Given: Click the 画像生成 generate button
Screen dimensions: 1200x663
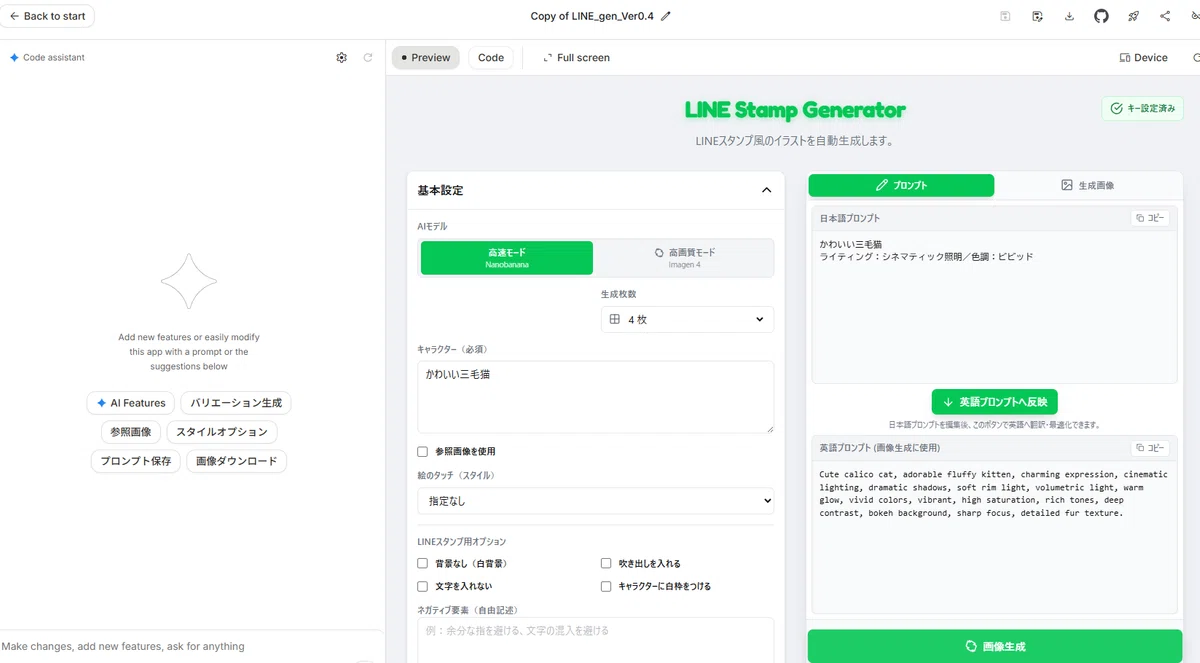Looking at the screenshot, I should click(x=995, y=646).
